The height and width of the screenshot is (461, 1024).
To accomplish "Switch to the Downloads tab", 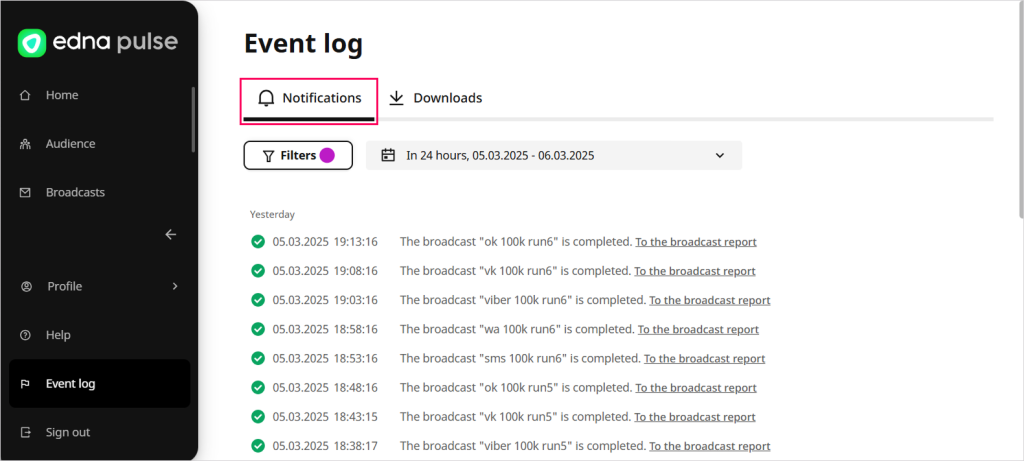I will tap(435, 98).
